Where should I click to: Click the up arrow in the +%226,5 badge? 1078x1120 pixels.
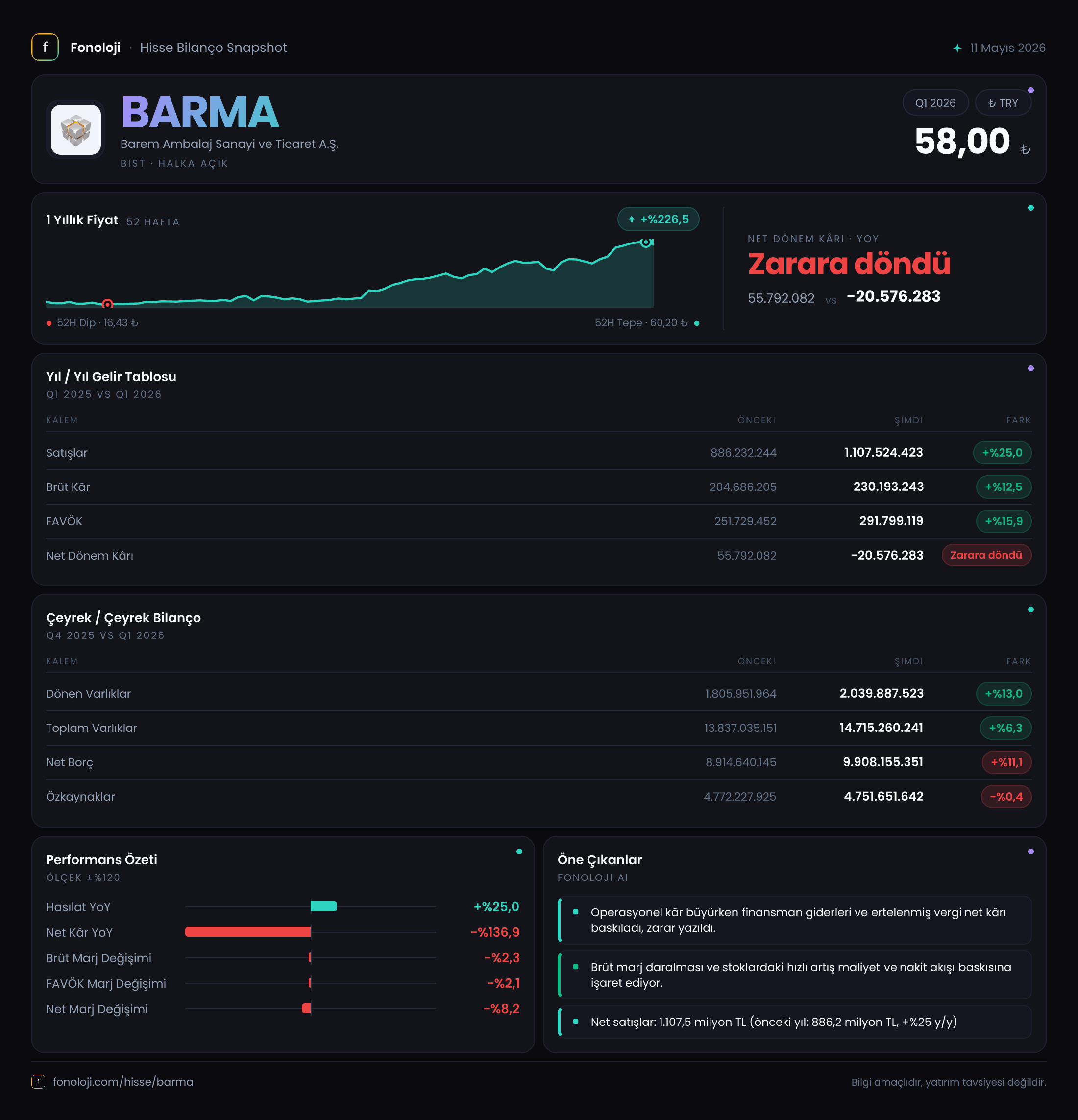(x=632, y=219)
